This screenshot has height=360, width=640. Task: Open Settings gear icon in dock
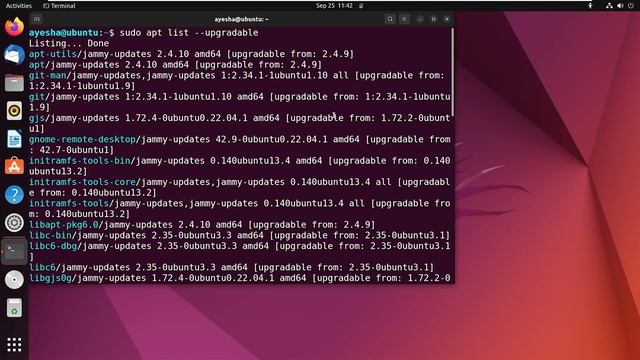coord(14,223)
